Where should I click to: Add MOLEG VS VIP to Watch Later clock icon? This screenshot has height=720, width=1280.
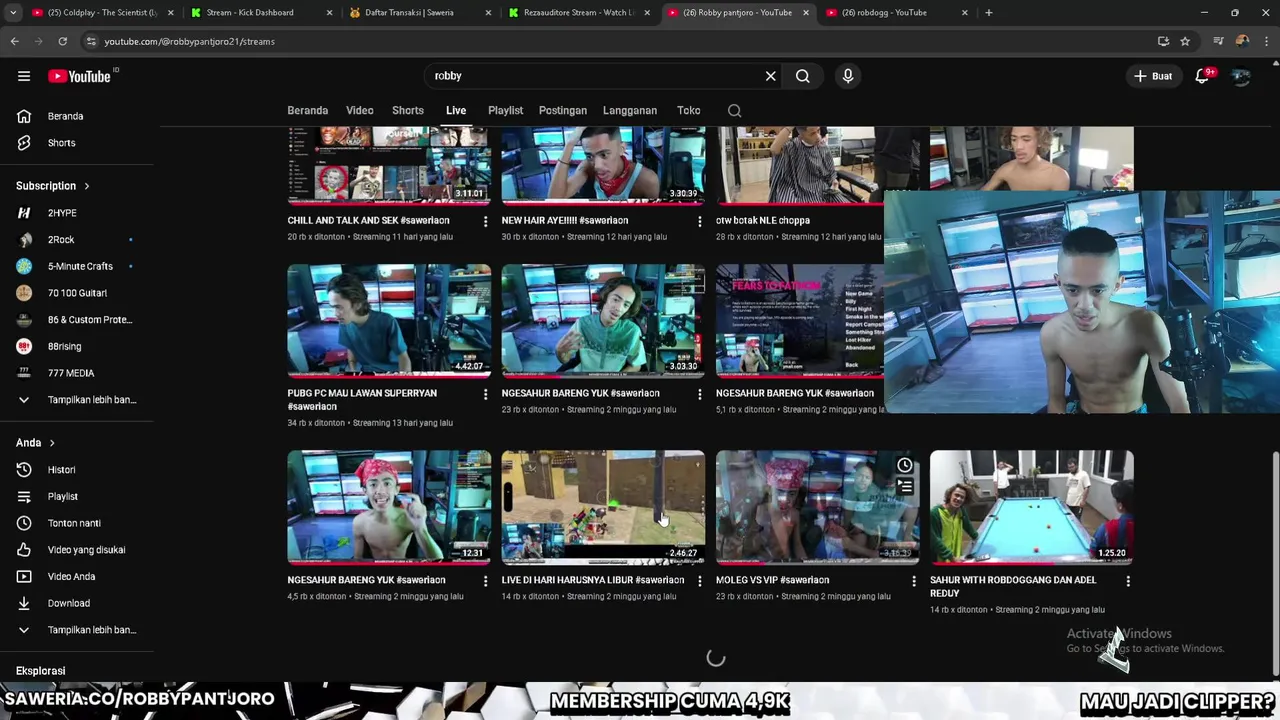(x=904, y=465)
